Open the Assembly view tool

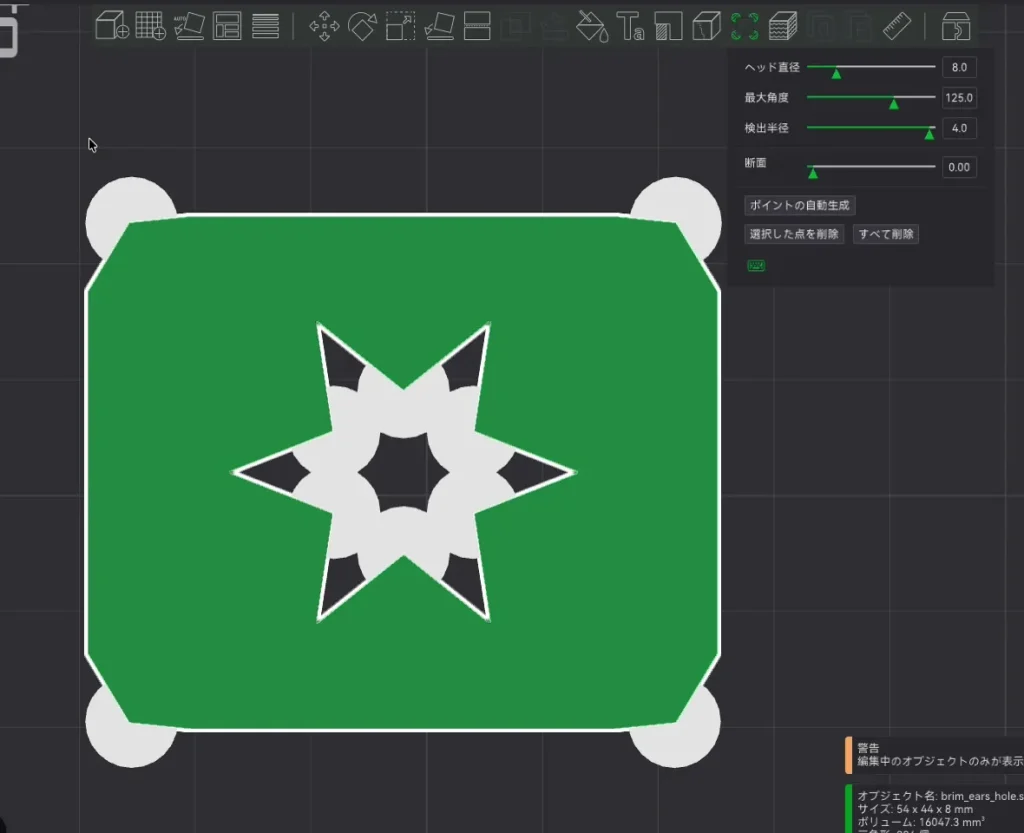(955, 26)
